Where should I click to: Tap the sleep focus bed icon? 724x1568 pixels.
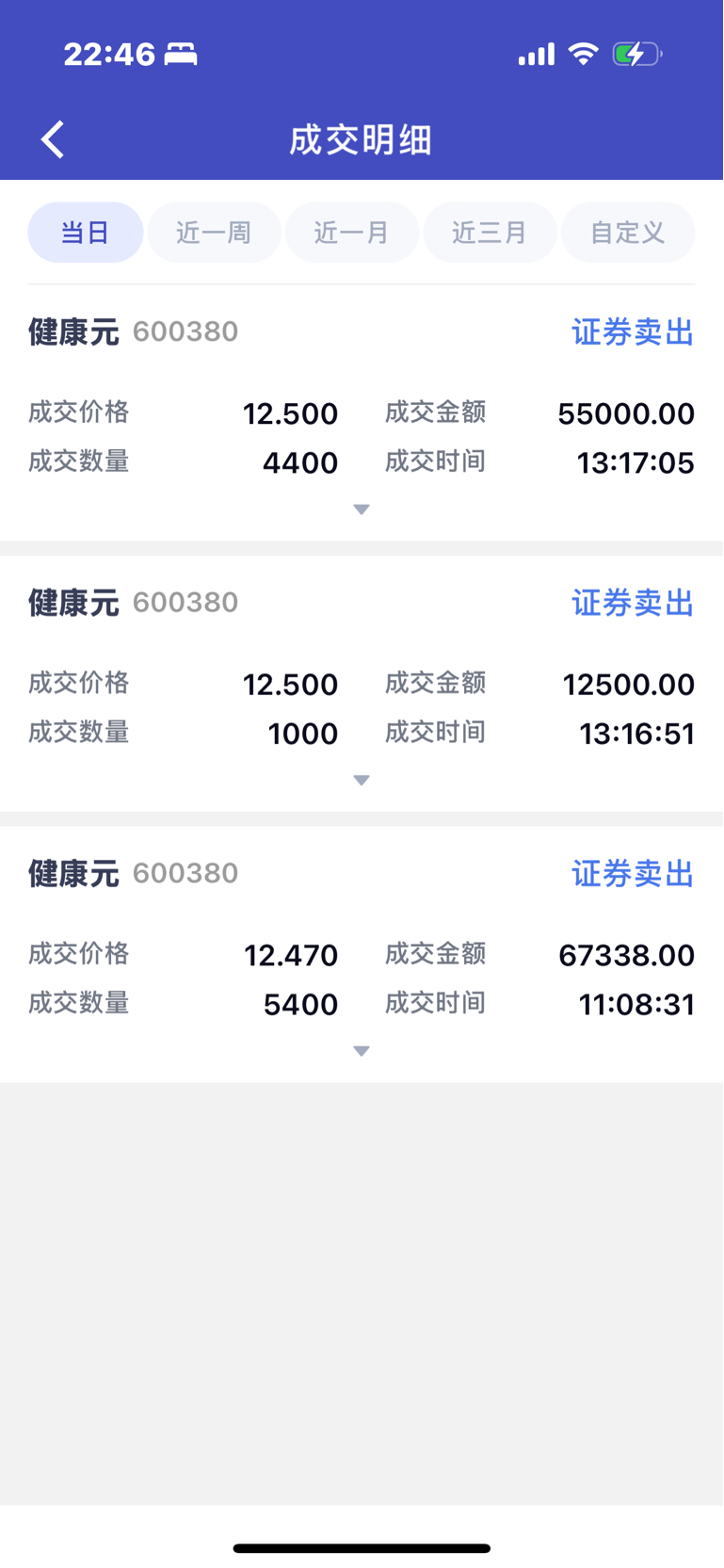point(181,55)
